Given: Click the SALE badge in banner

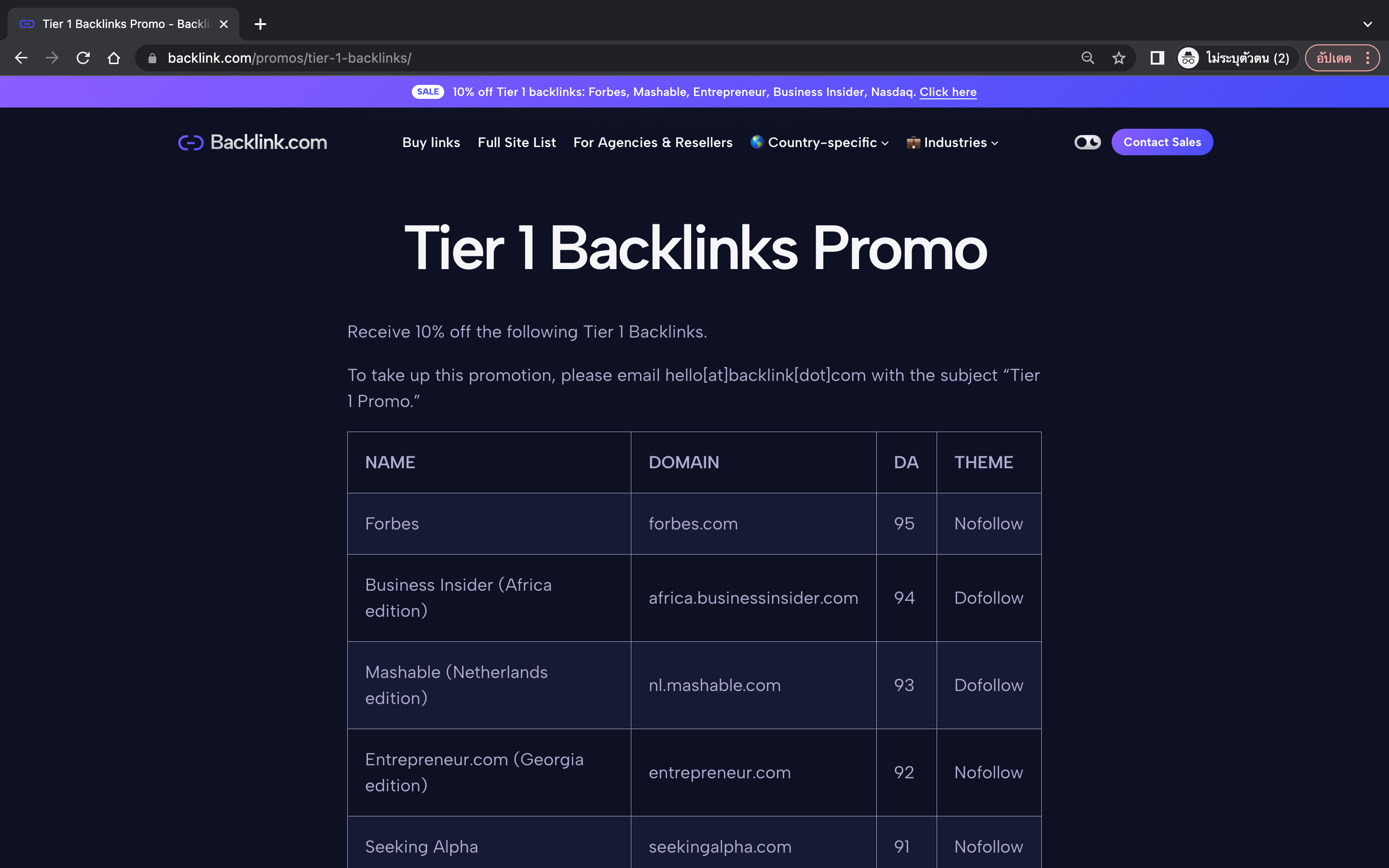Looking at the screenshot, I should 428,92.
